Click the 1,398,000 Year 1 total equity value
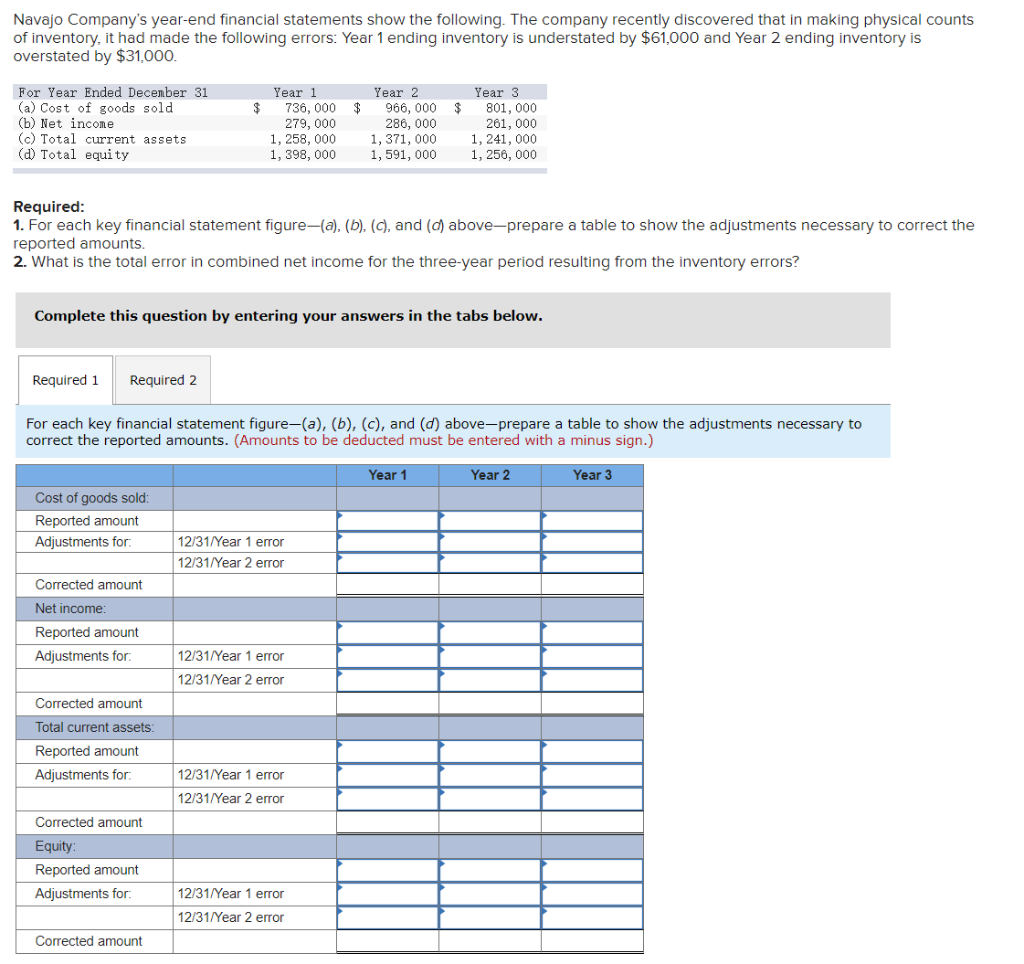 [x=303, y=155]
